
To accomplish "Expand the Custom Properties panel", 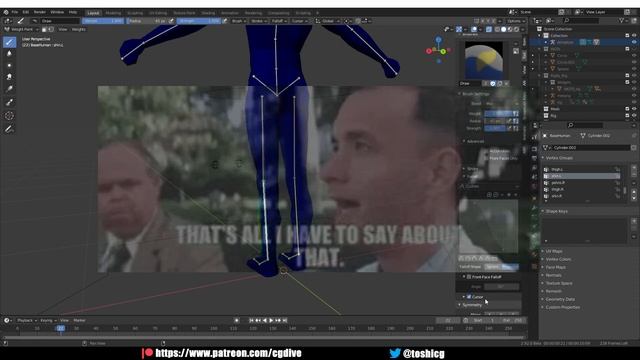I will [562, 307].
